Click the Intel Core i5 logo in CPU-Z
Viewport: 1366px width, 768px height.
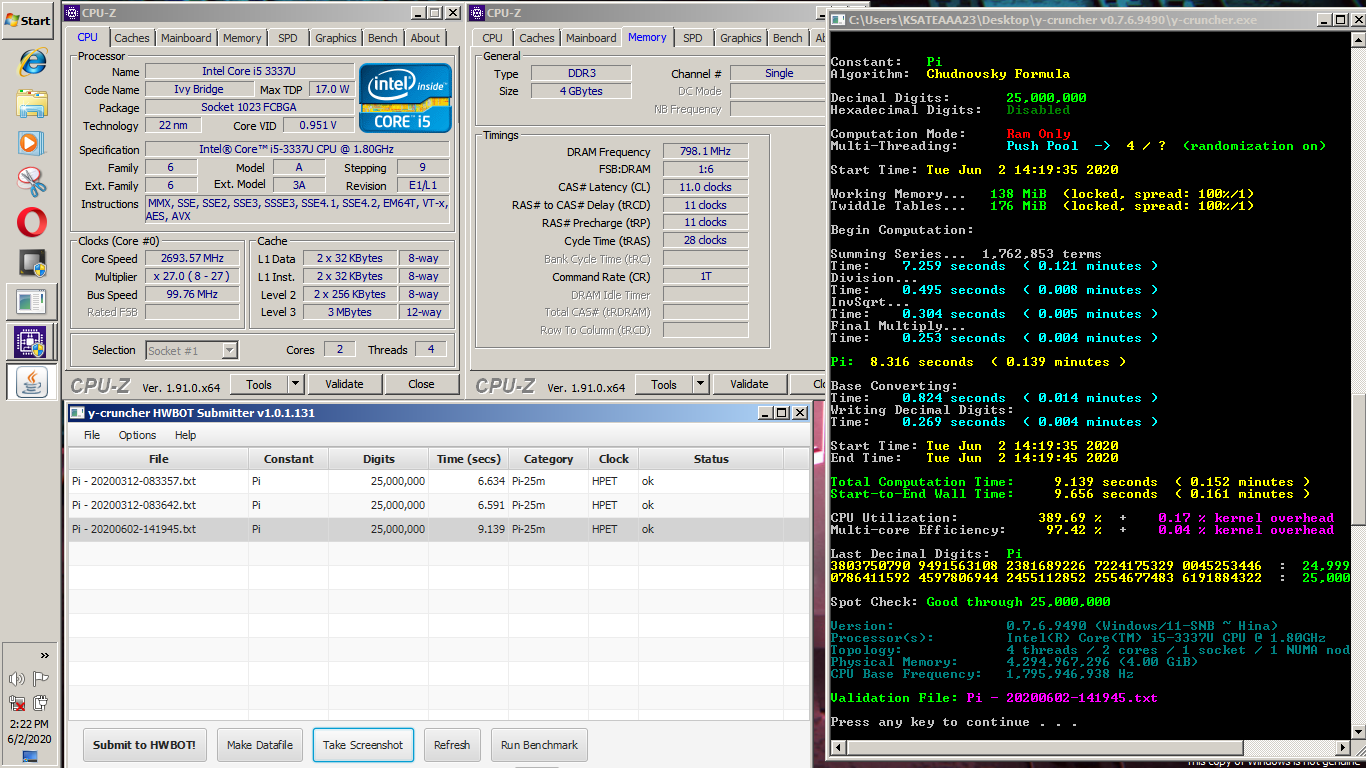pos(405,98)
